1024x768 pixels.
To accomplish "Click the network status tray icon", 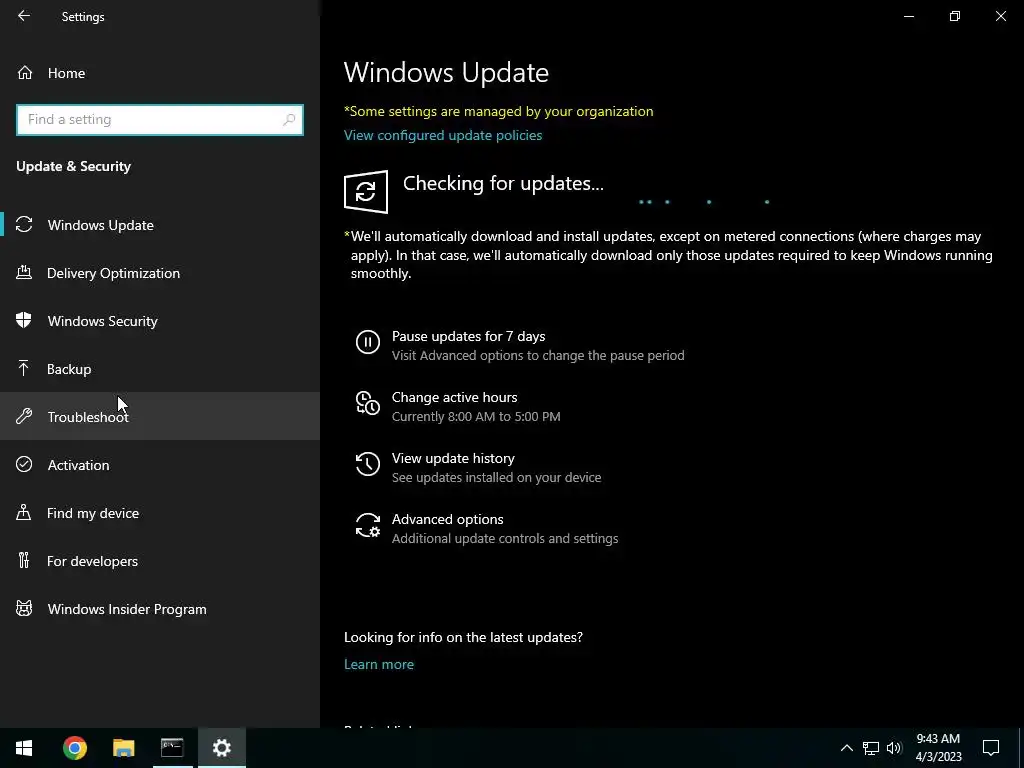I will [x=871, y=748].
